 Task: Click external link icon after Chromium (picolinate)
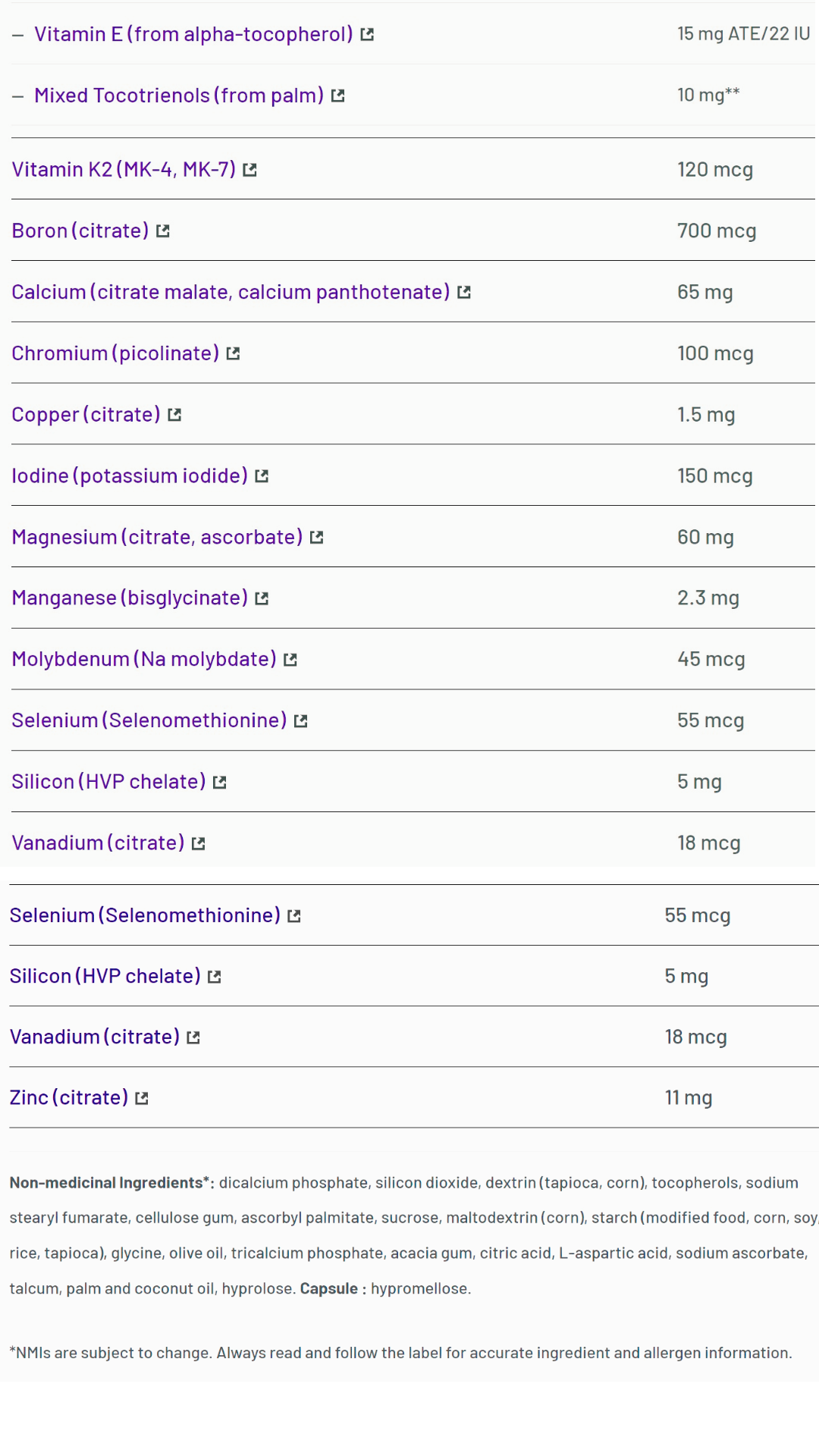[x=233, y=354]
